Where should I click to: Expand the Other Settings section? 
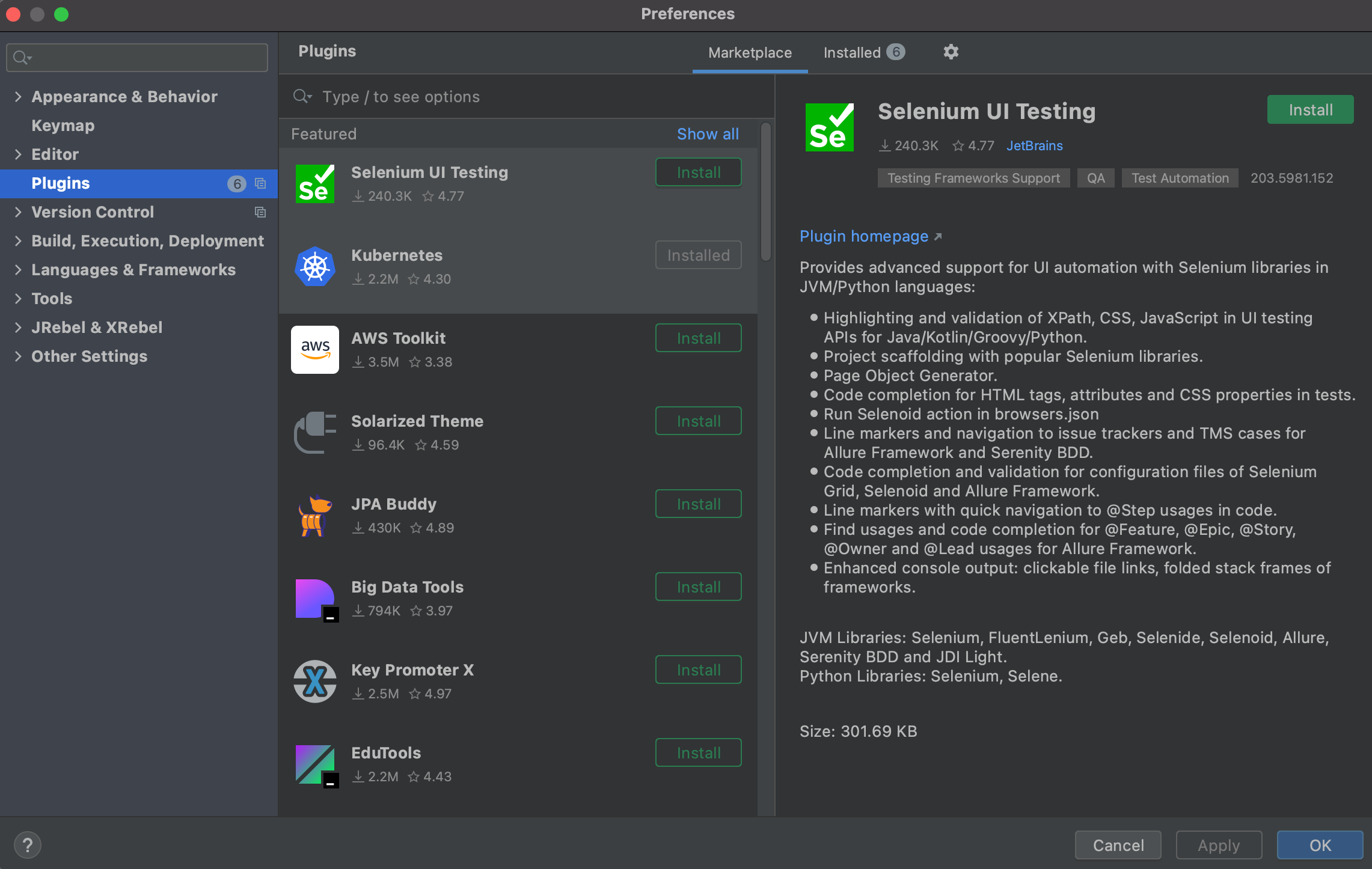pyautogui.click(x=18, y=356)
